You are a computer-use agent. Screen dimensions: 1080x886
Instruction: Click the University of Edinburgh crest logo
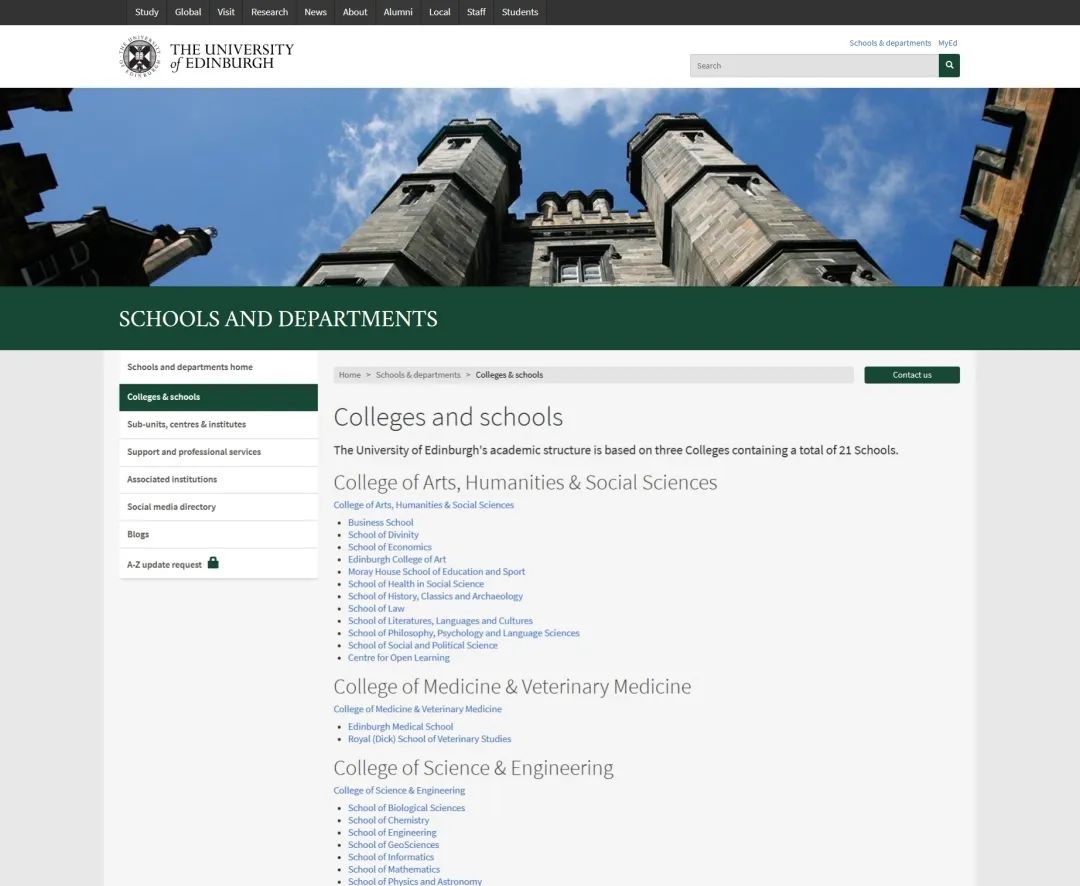141,56
